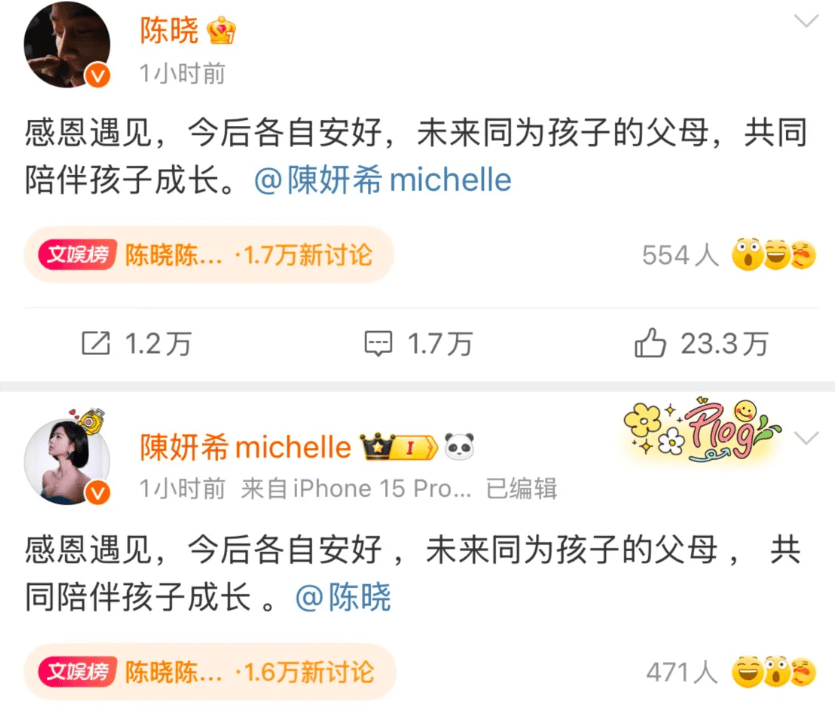This screenshot has width=835, height=720.
Task: Expand the second post options chevron
Action: (806, 438)
